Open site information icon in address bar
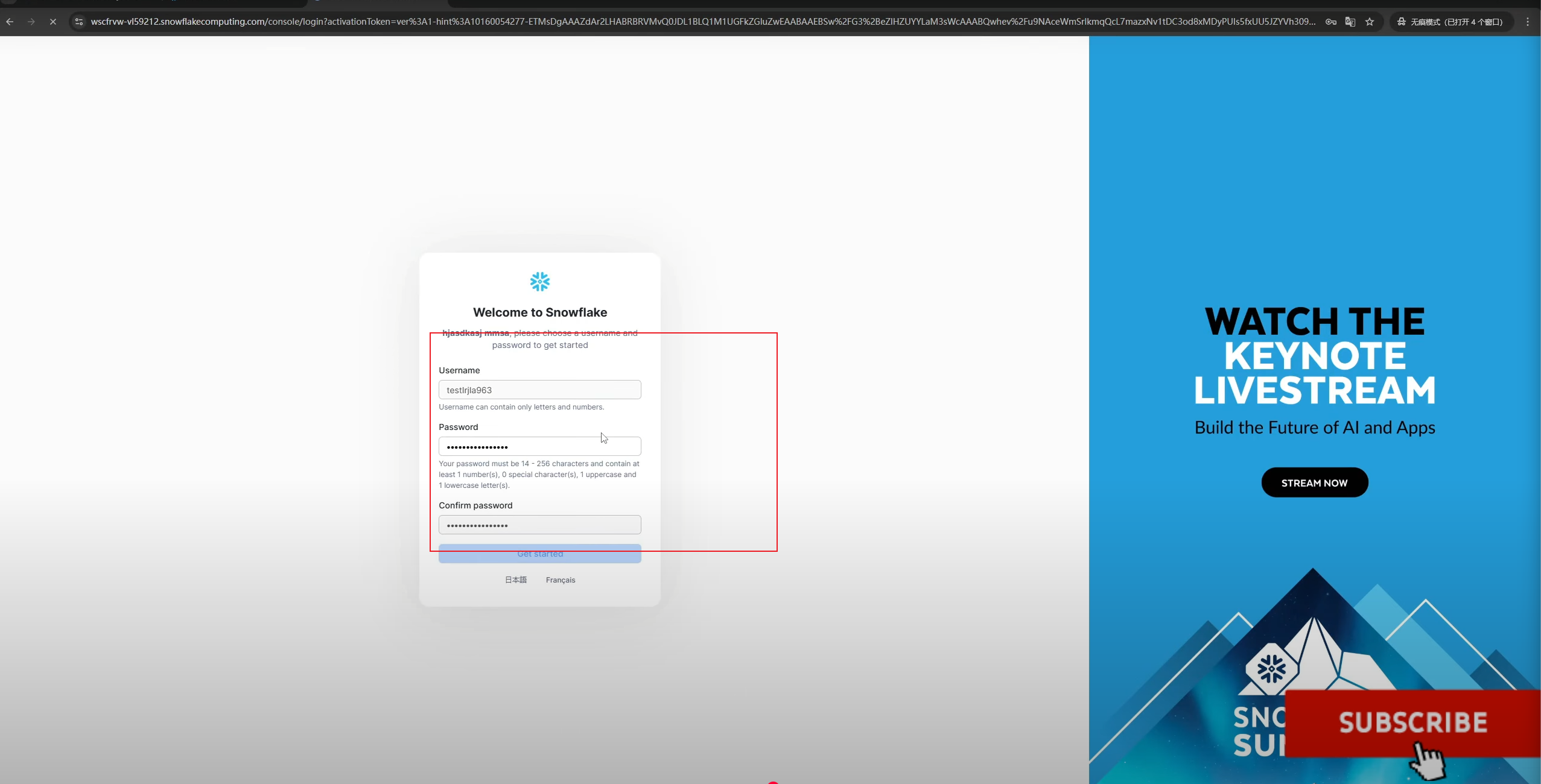The height and width of the screenshot is (784, 1541). pyautogui.click(x=79, y=22)
